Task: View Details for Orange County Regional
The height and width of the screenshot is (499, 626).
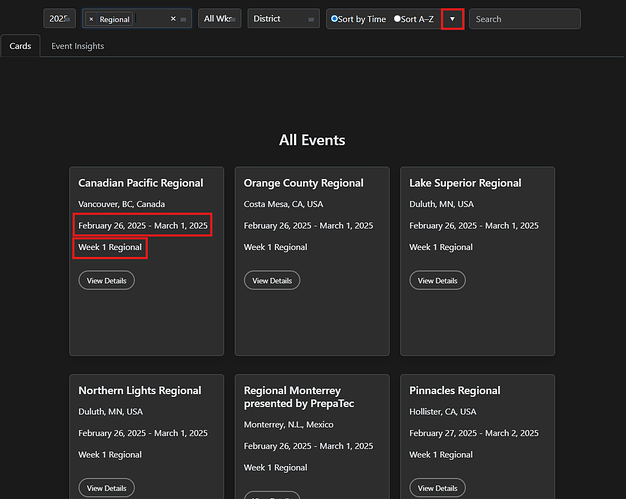Action: click(x=272, y=281)
